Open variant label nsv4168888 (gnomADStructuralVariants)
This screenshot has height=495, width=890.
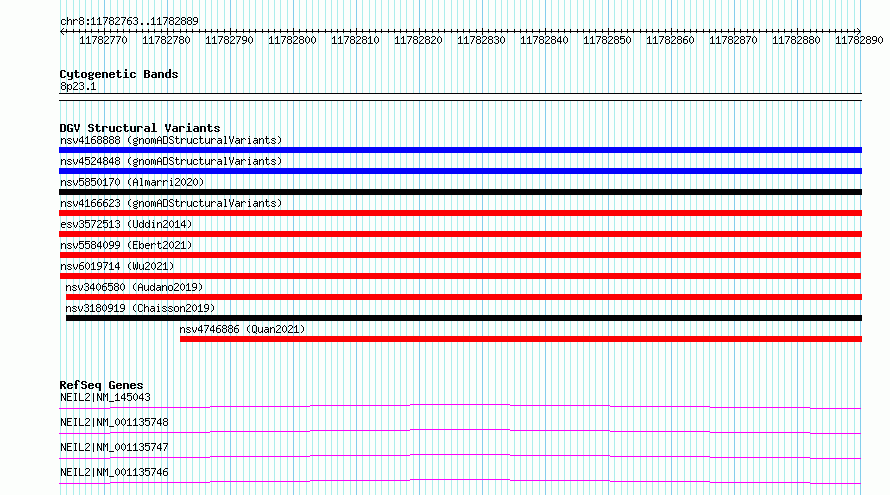pos(171,140)
